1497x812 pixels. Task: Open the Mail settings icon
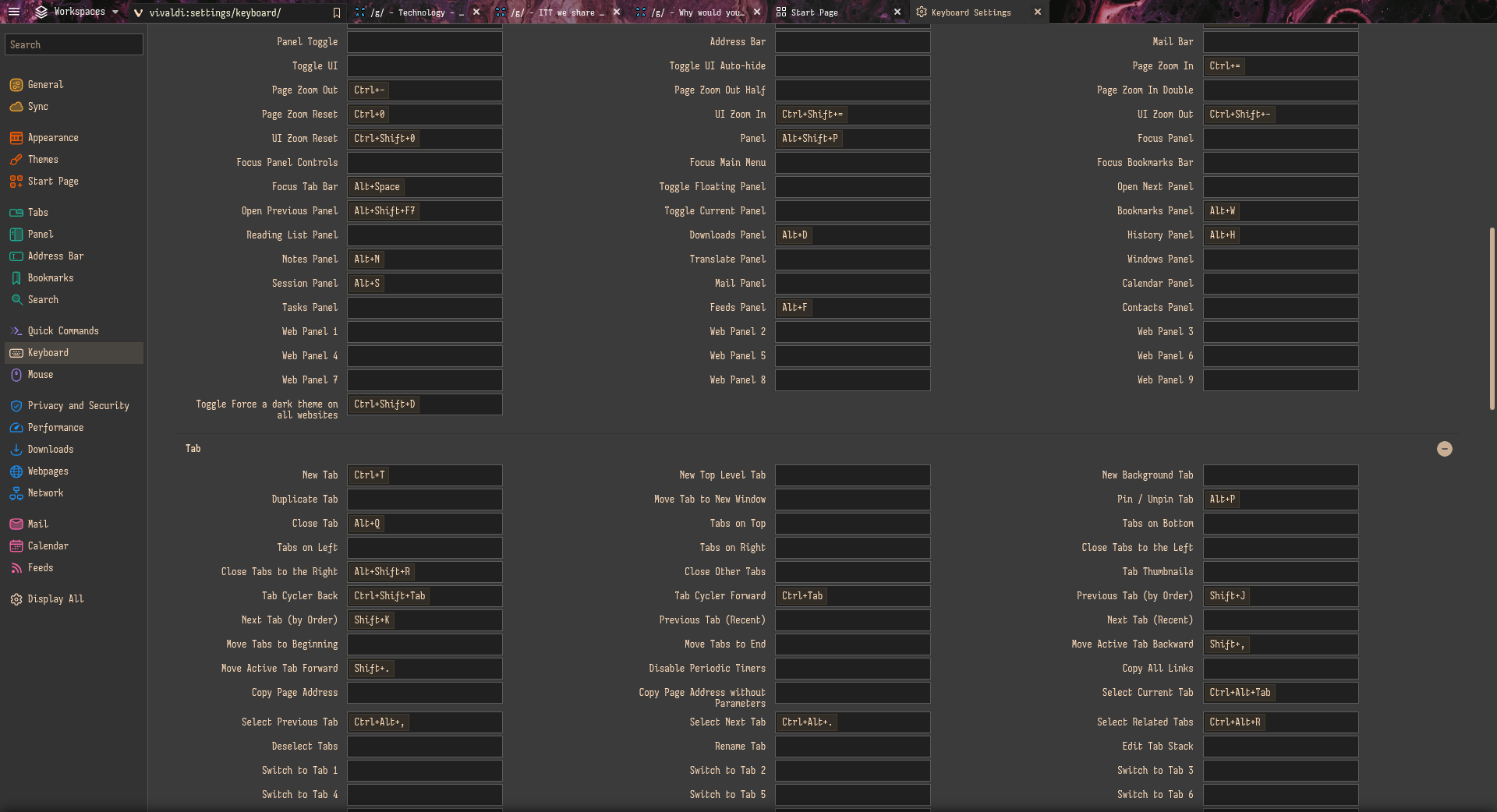(16, 524)
